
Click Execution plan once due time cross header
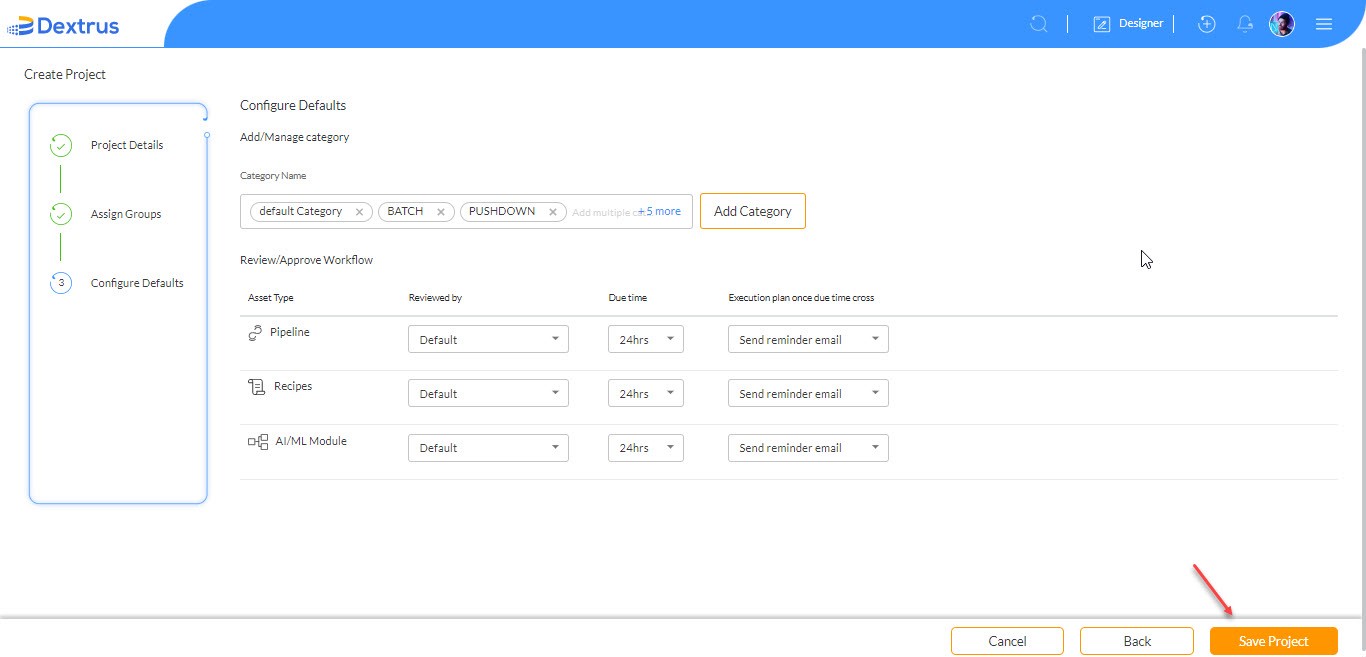tap(802, 298)
